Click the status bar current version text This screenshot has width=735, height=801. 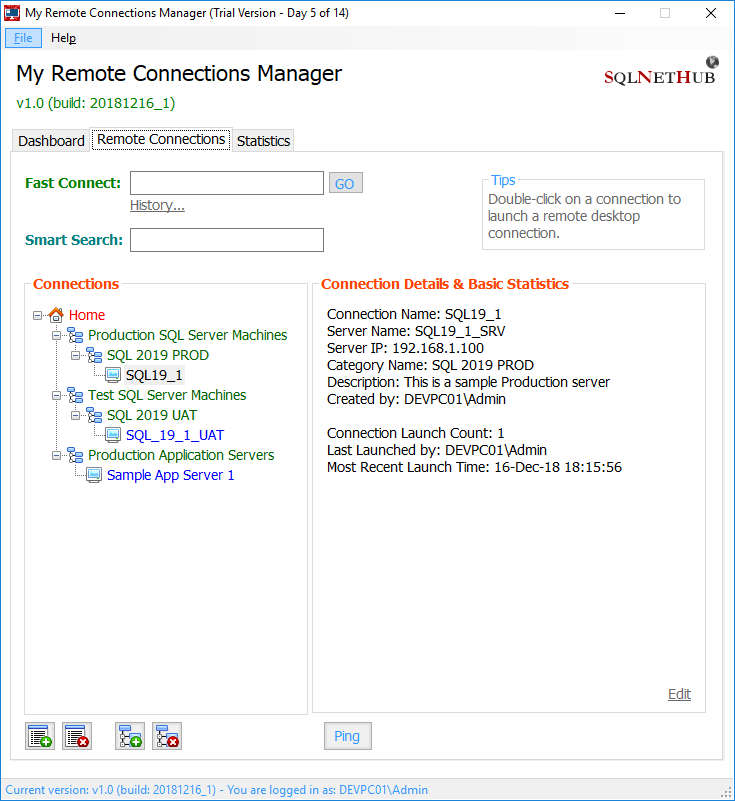pyautogui.click(x=217, y=790)
